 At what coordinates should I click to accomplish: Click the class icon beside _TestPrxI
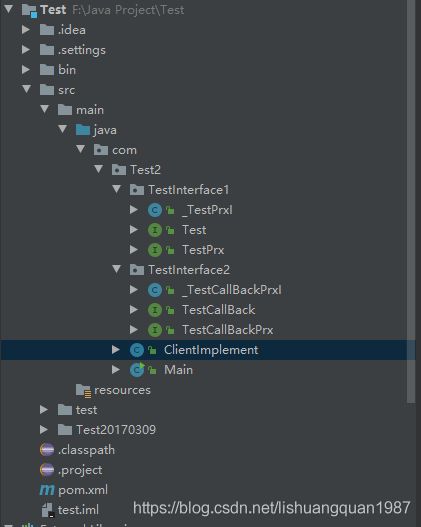point(155,210)
